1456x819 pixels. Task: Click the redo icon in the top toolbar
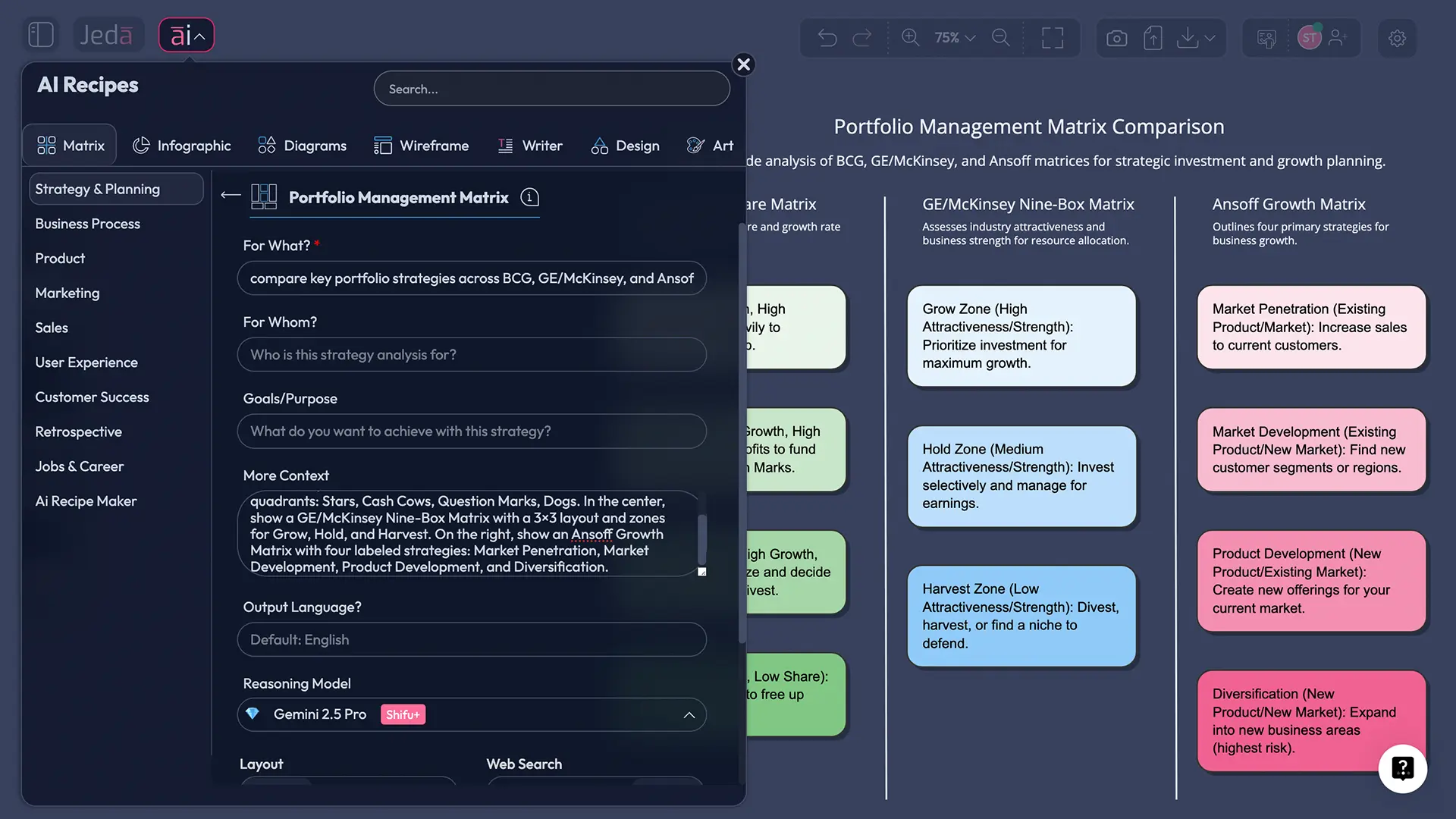(863, 37)
